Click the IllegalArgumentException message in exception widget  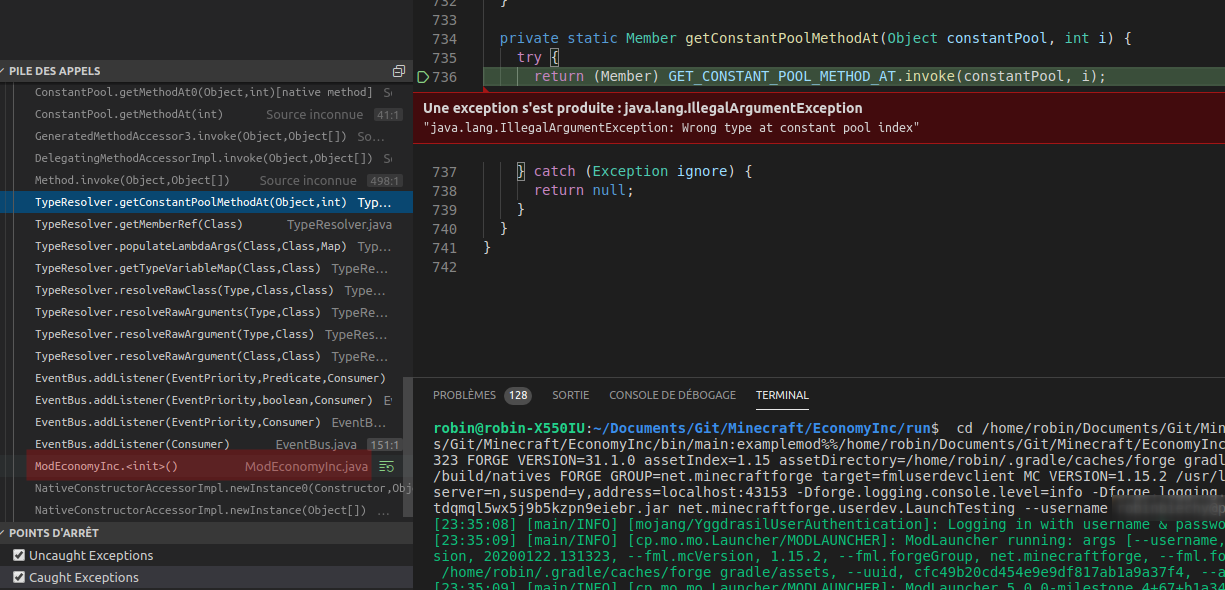pos(670,128)
